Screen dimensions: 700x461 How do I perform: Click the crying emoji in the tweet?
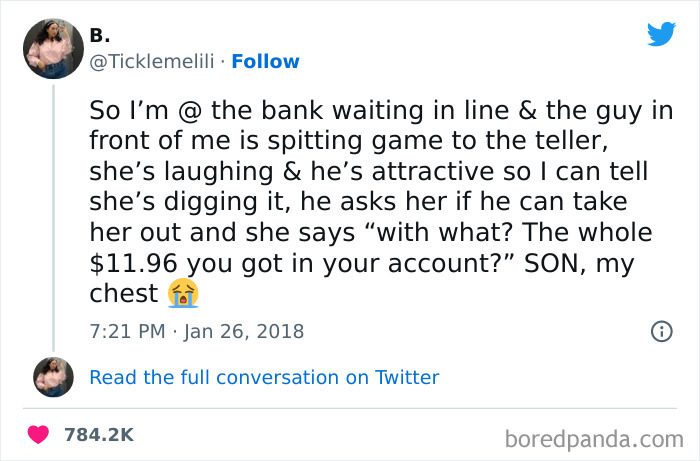(x=183, y=292)
